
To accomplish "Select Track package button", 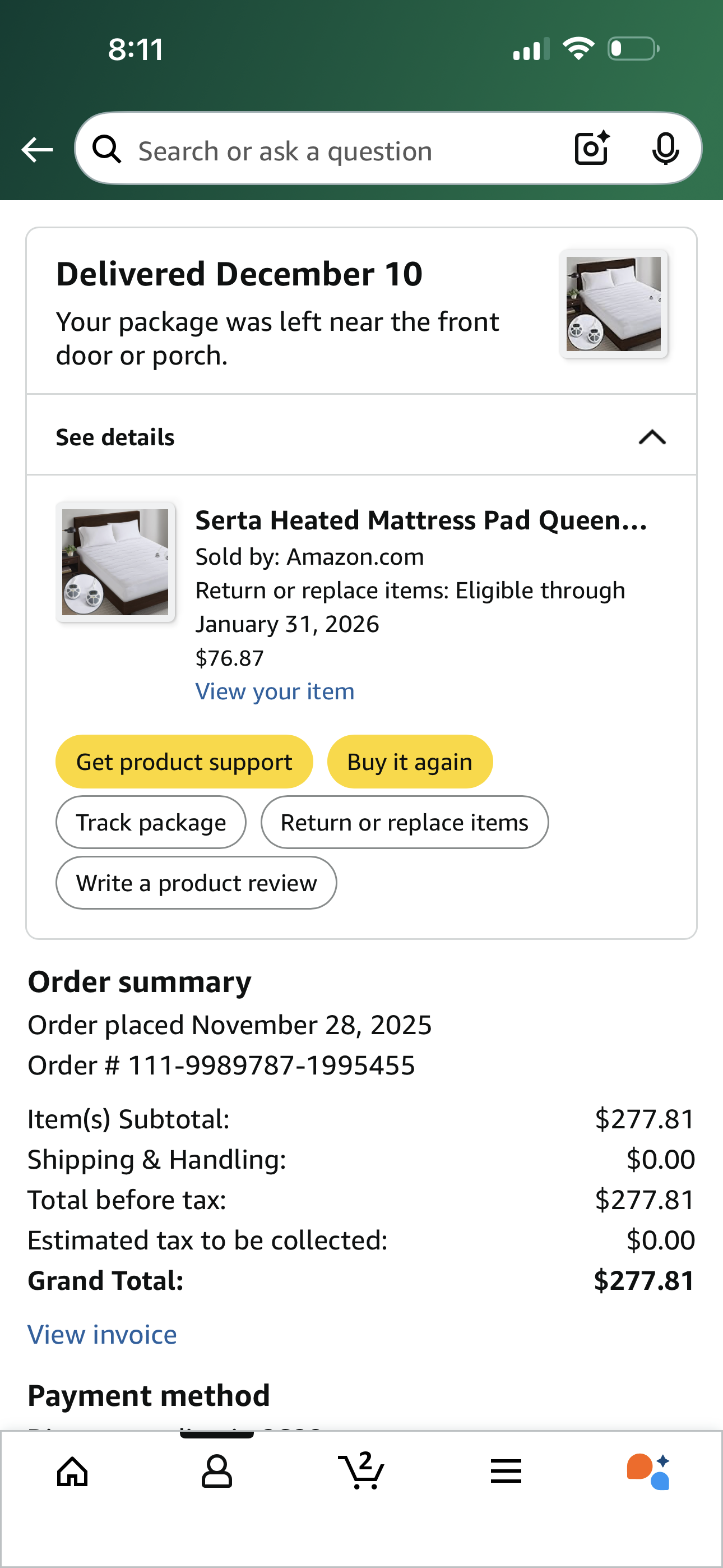I will click(x=151, y=822).
